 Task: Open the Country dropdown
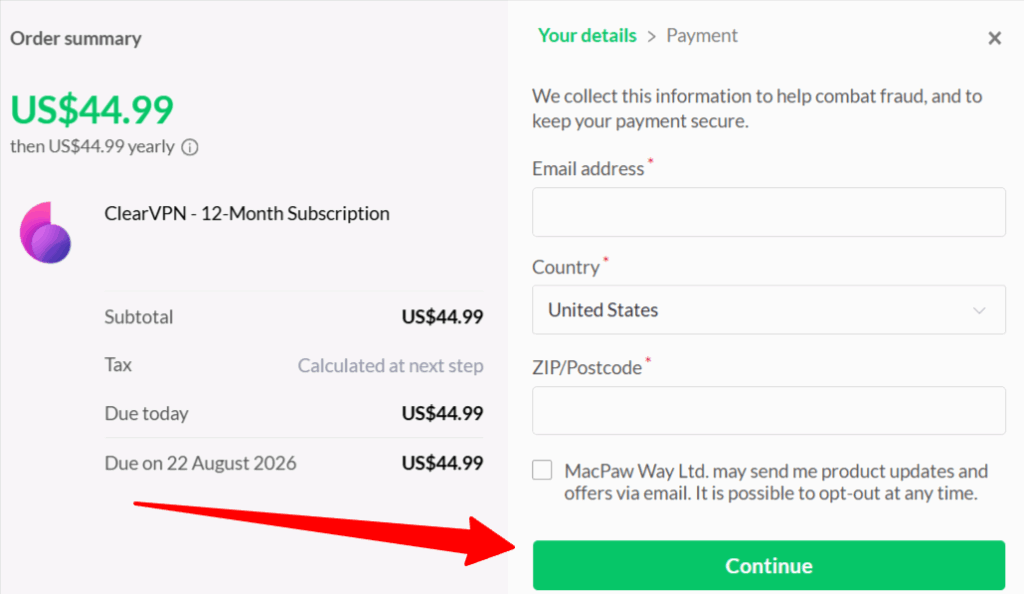click(x=768, y=310)
